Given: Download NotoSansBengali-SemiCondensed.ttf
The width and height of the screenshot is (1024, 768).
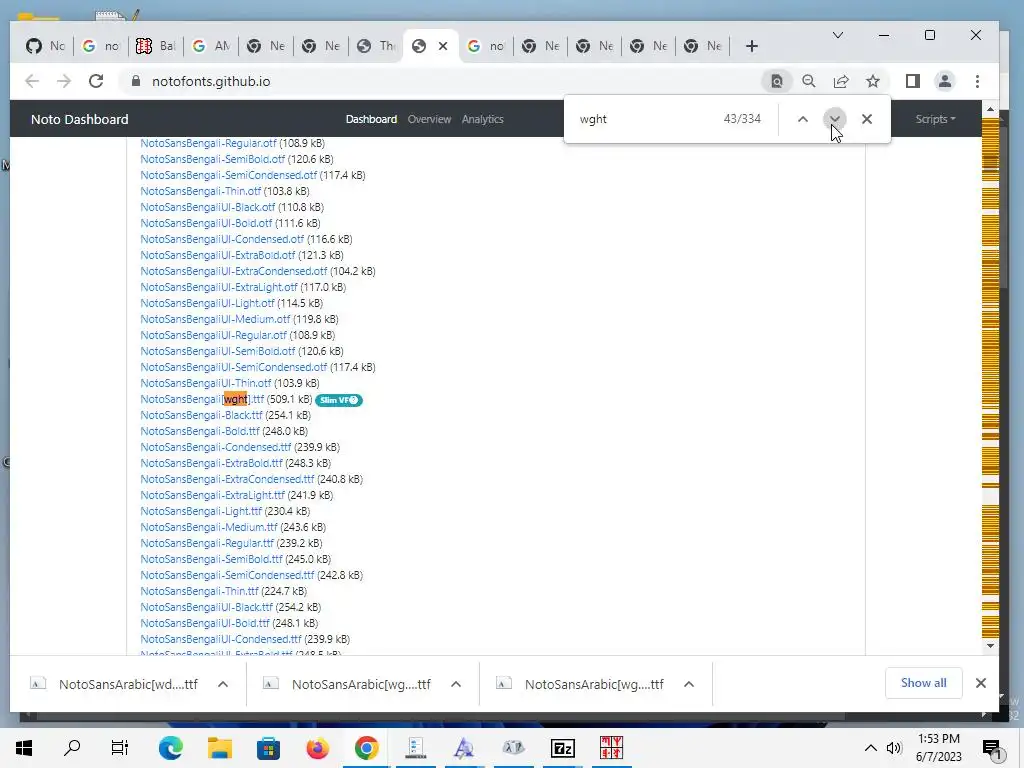Looking at the screenshot, I should (227, 575).
